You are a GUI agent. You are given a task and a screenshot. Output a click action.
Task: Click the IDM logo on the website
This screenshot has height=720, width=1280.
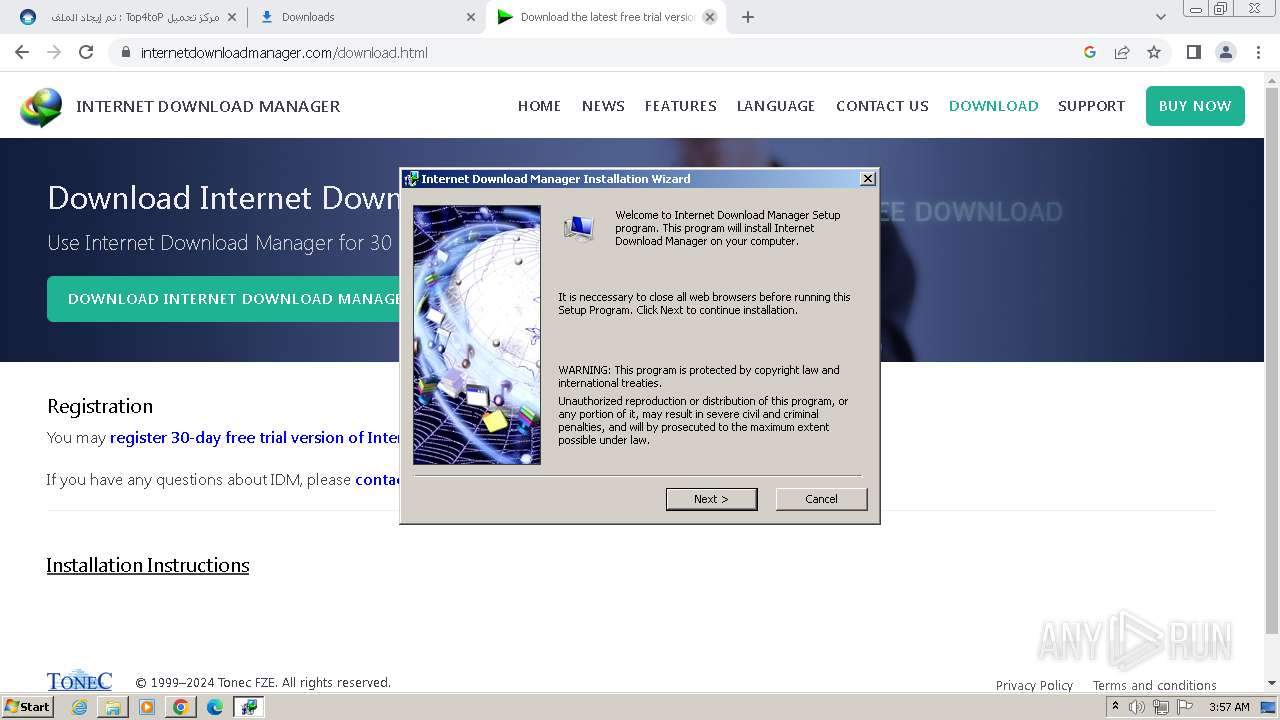tap(41, 107)
